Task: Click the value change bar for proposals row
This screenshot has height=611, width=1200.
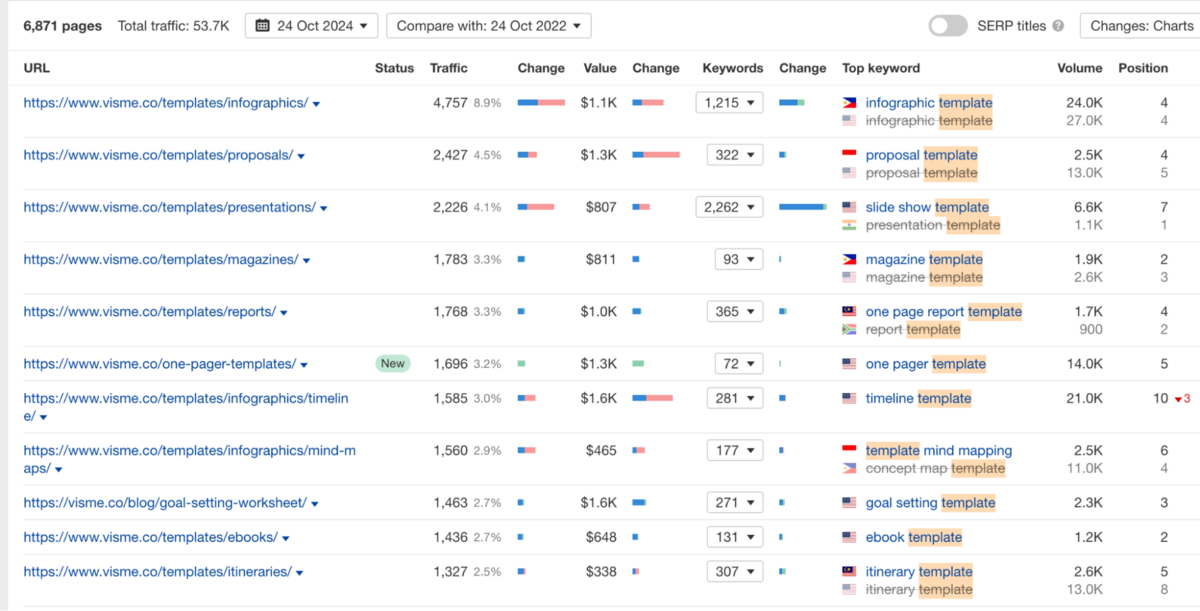Action: tap(656, 155)
